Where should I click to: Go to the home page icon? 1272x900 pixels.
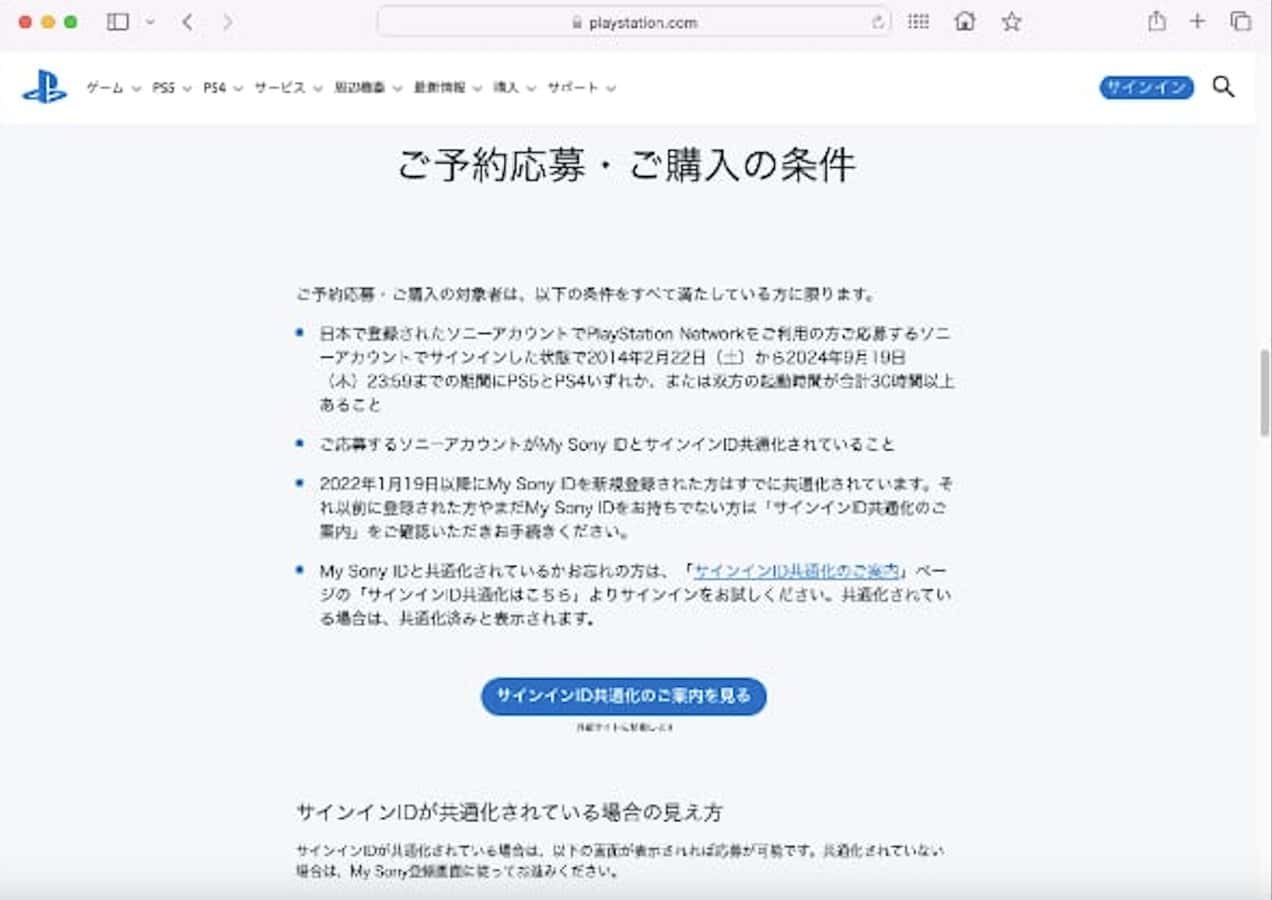pos(964,22)
